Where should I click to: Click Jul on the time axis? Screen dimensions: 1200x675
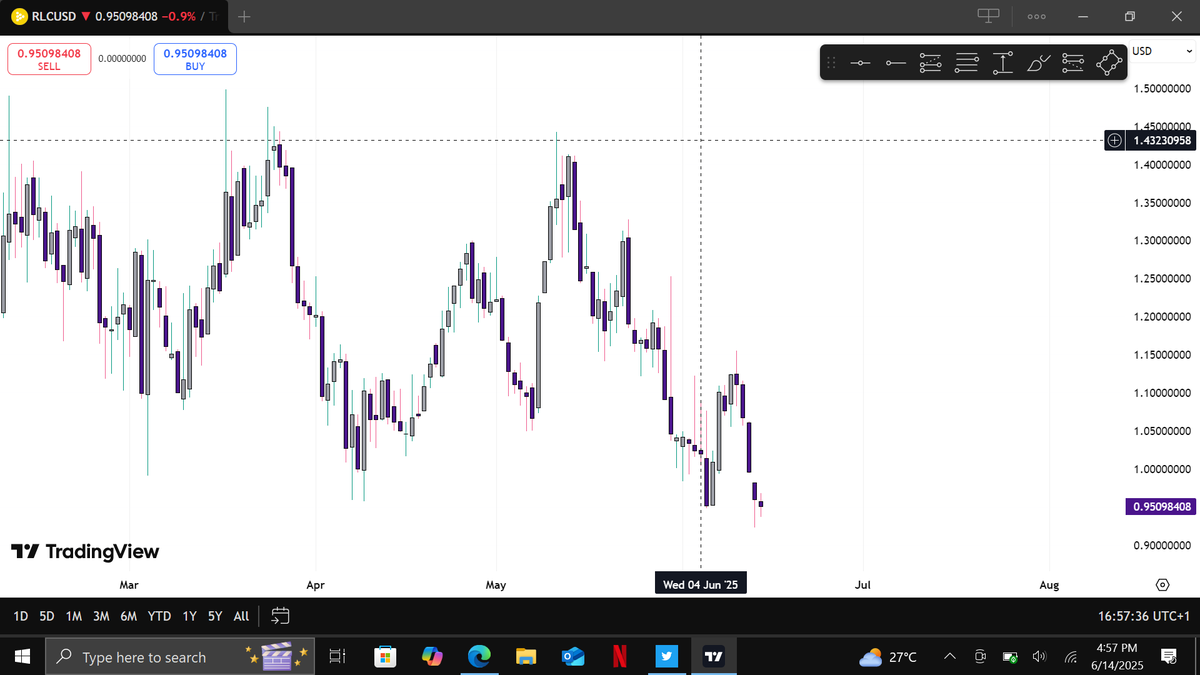(x=863, y=585)
